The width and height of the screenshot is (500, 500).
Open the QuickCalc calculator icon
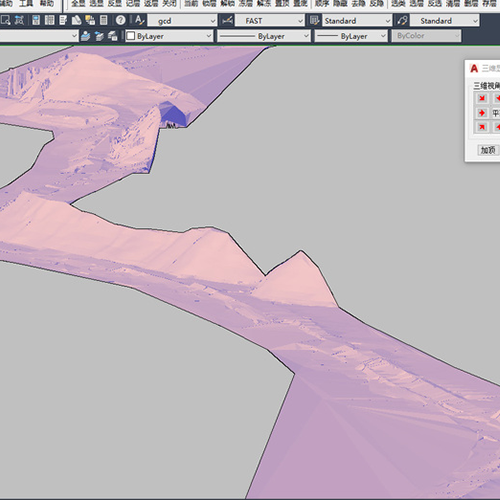point(104,21)
